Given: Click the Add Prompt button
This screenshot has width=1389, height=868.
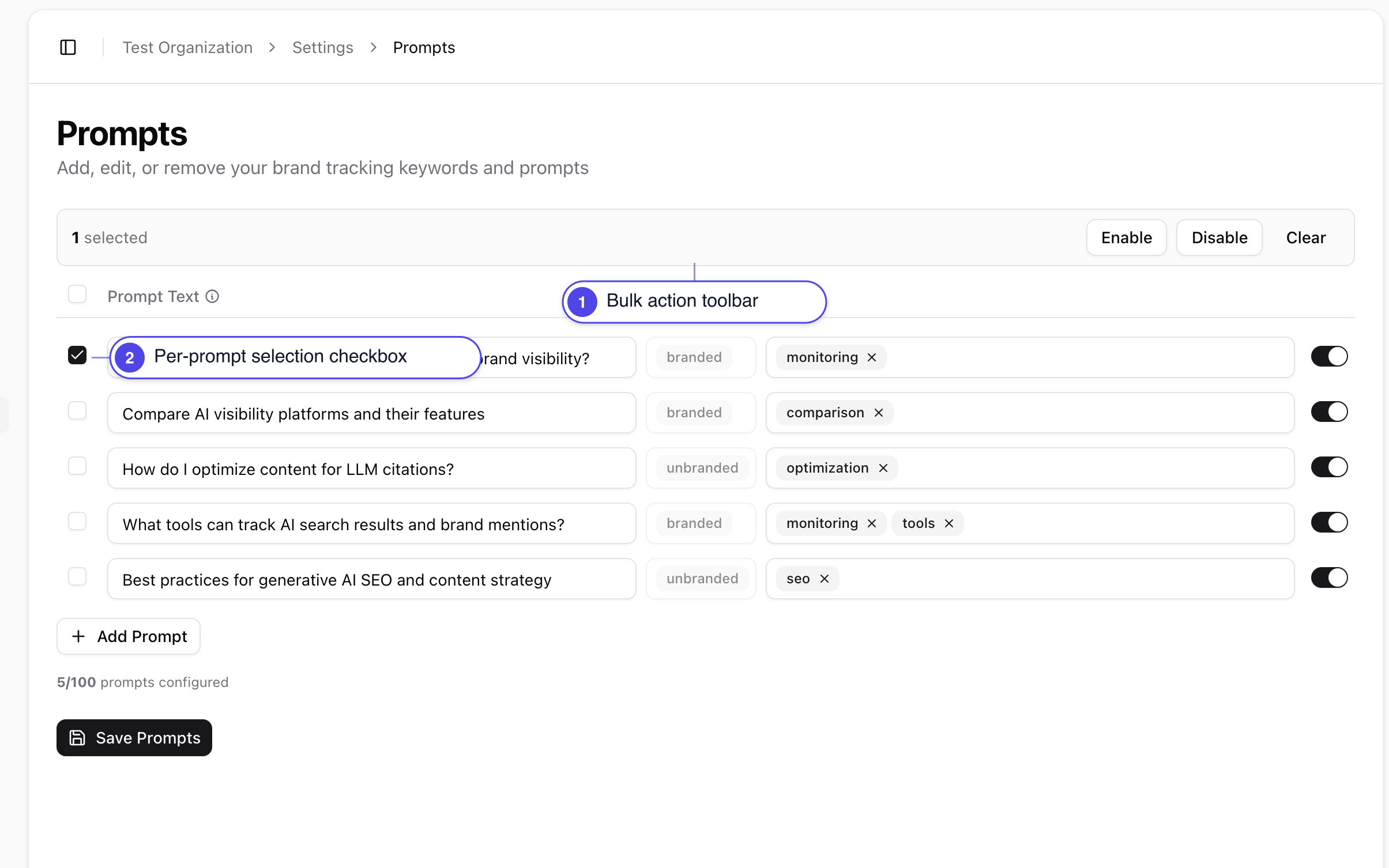Looking at the screenshot, I should (x=129, y=636).
